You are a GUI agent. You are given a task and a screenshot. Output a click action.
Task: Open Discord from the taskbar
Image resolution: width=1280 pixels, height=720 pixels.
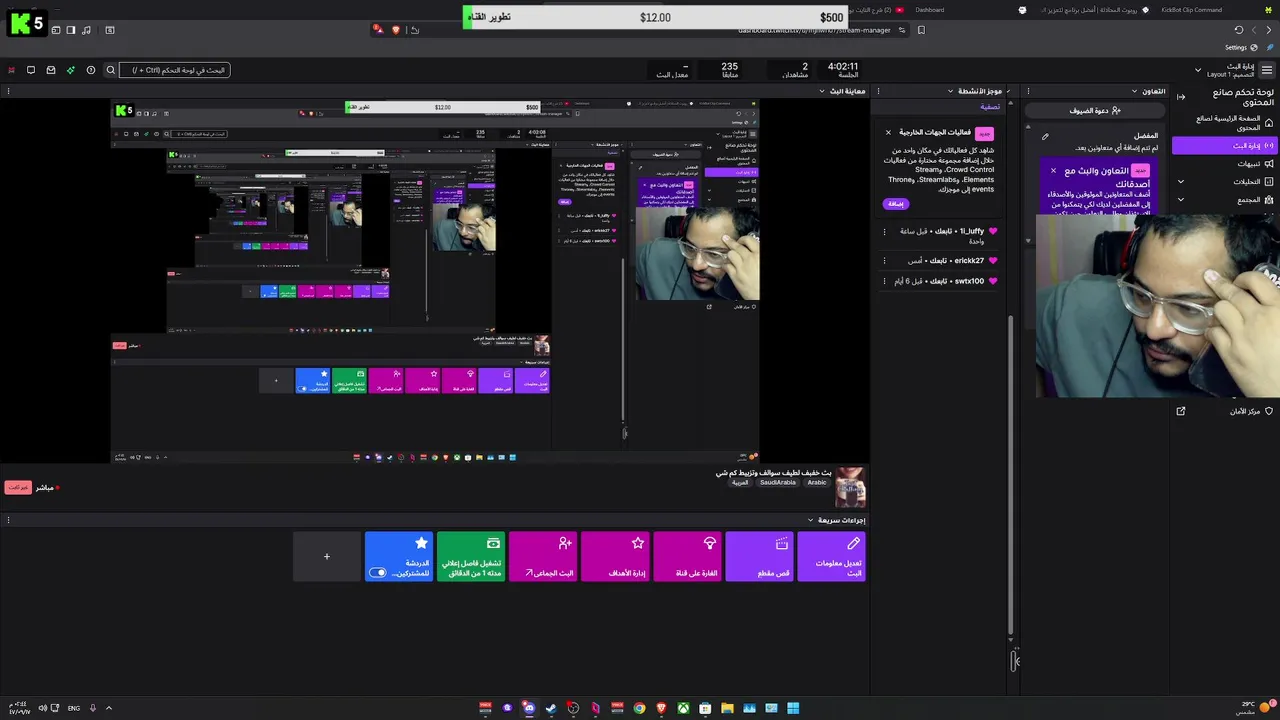(529, 708)
